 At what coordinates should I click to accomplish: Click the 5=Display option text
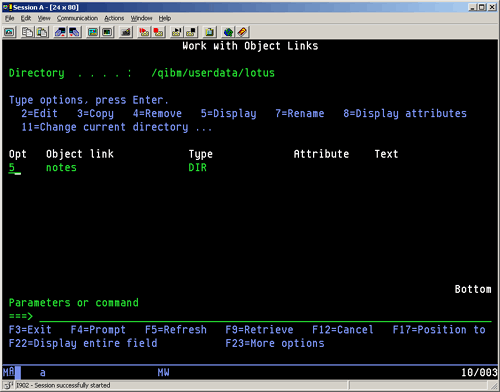pos(228,113)
